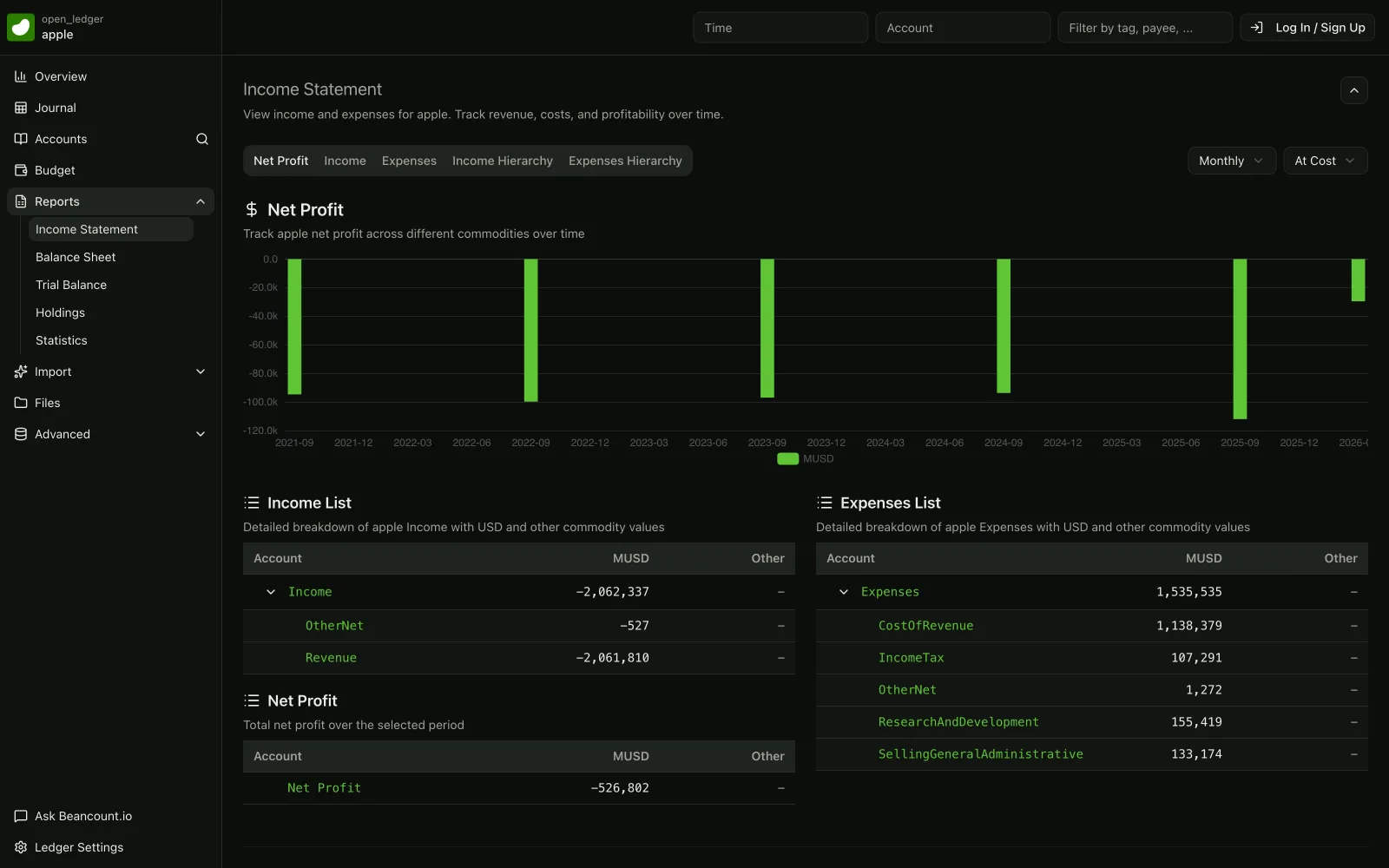Screen dimensions: 1389x868
Task: Open Income Statement in sidebar
Action: [111, 229]
